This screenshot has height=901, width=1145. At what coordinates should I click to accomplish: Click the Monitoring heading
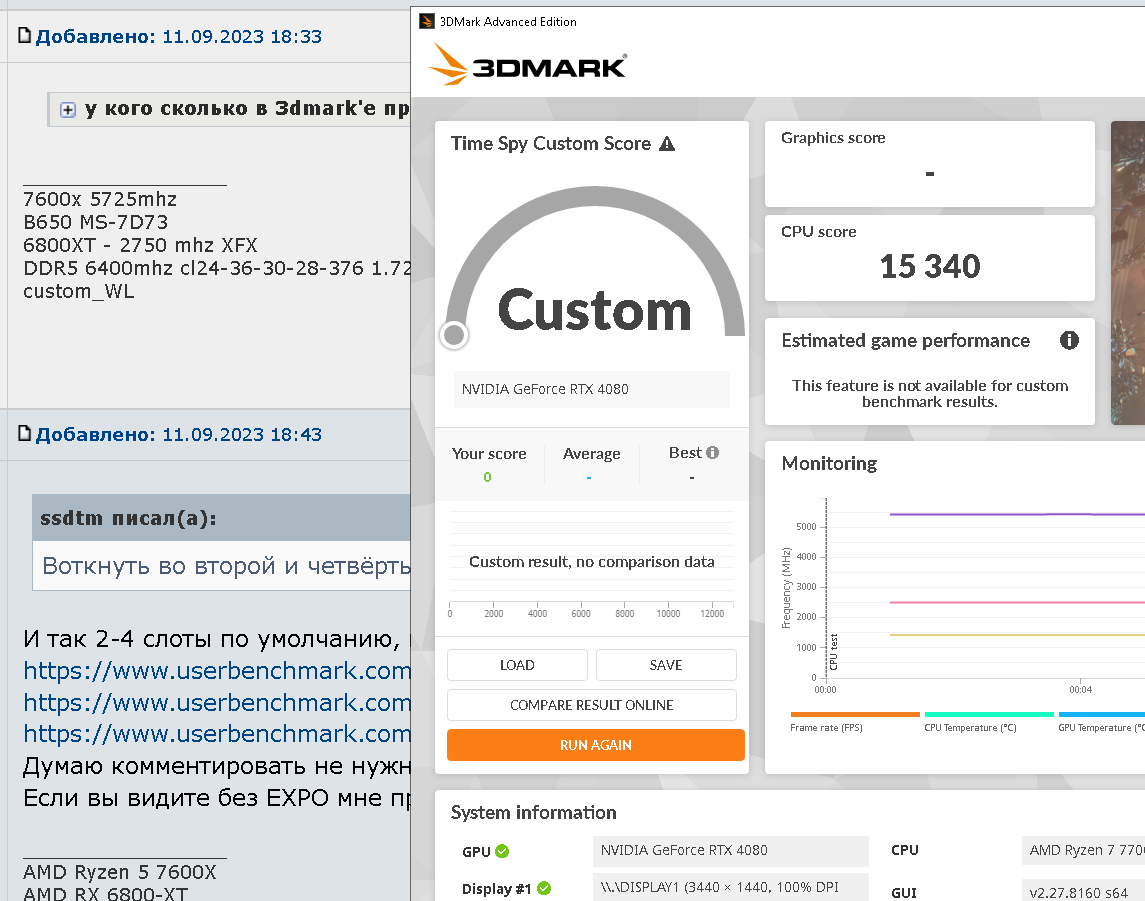coord(830,464)
